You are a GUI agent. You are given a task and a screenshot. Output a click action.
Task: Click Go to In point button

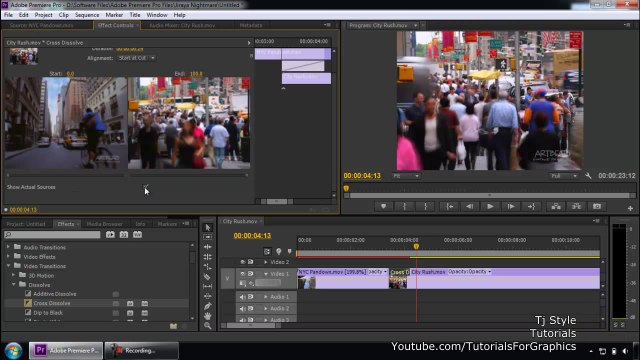pos(450,207)
